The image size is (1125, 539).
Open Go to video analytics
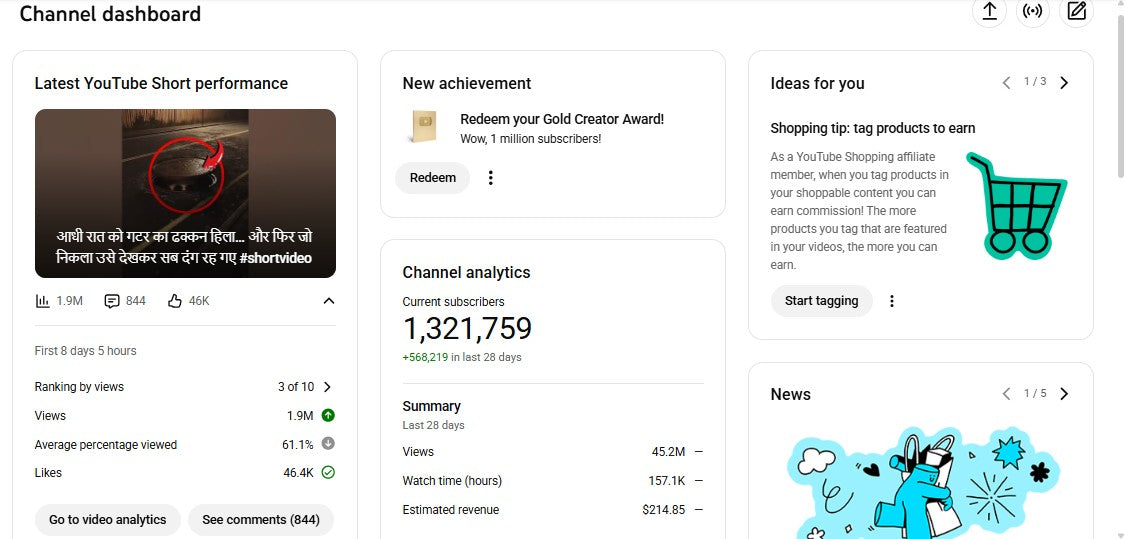pos(108,520)
